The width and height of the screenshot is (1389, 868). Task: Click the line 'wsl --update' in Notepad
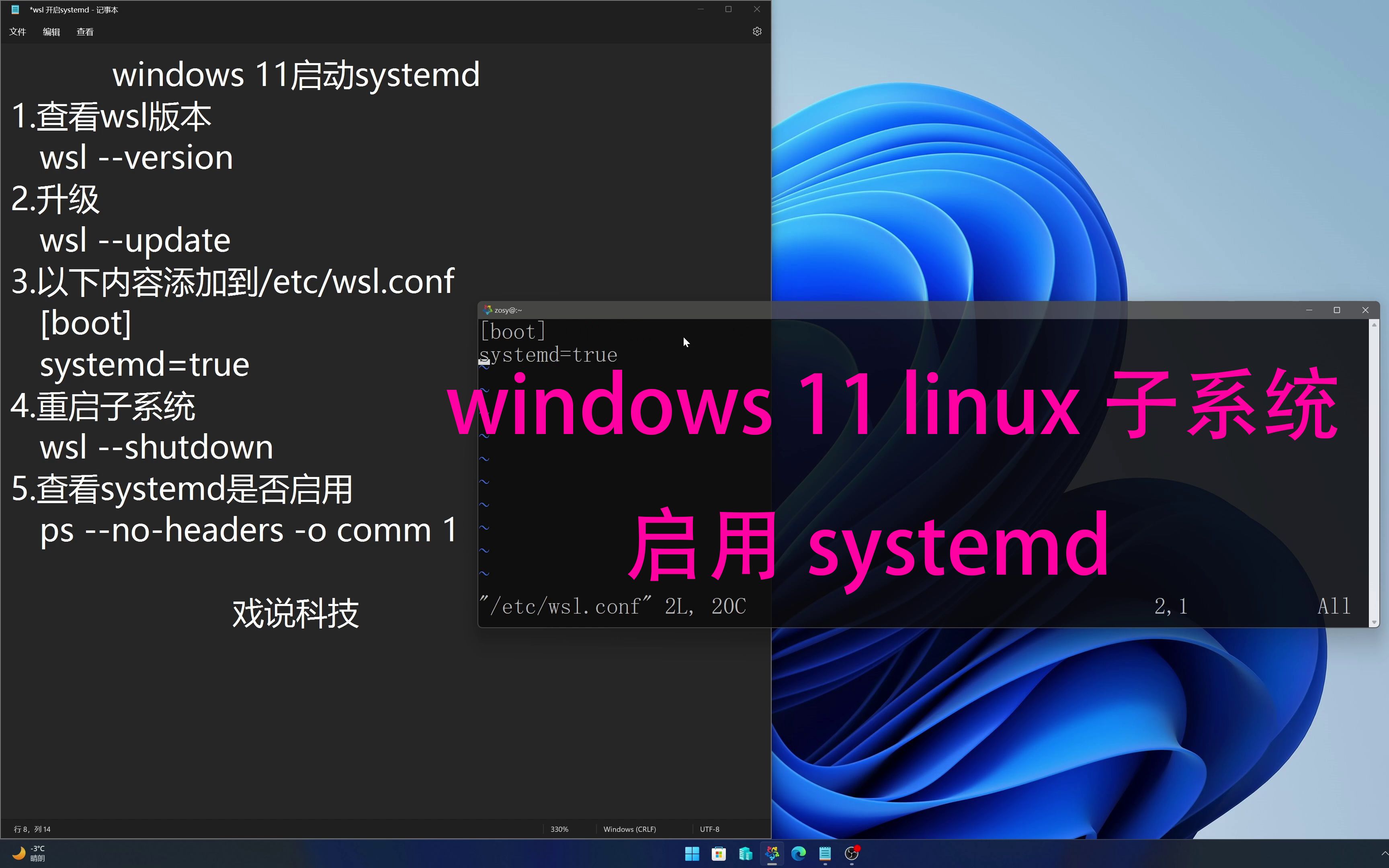pyautogui.click(x=135, y=241)
